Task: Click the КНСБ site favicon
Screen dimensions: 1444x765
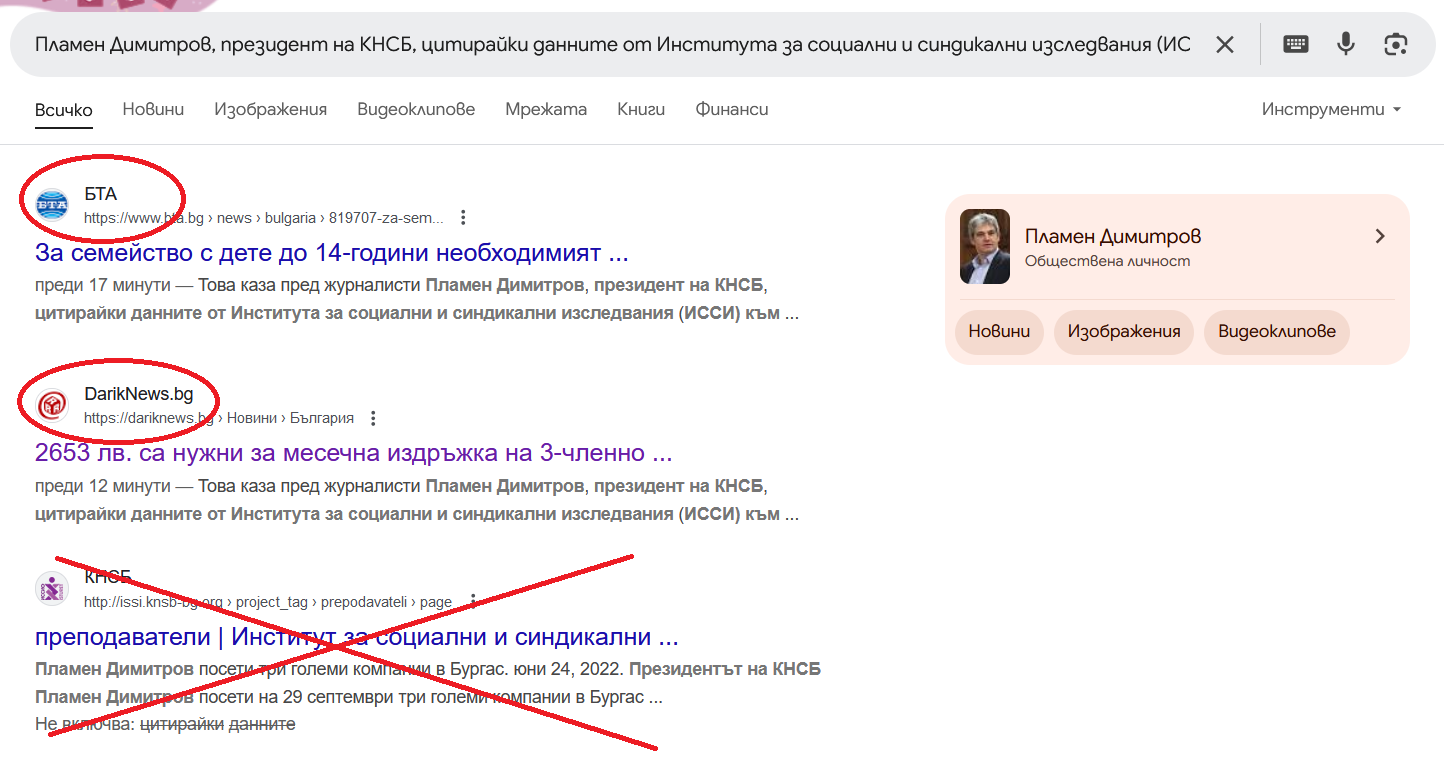Action: click(x=50, y=588)
